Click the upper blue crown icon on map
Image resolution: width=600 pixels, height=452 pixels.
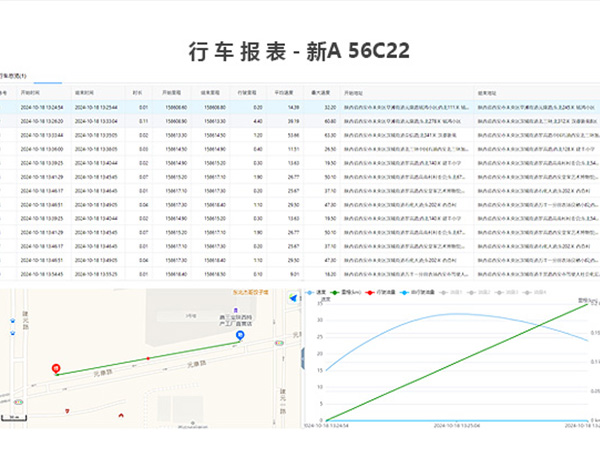[x=13, y=320]
